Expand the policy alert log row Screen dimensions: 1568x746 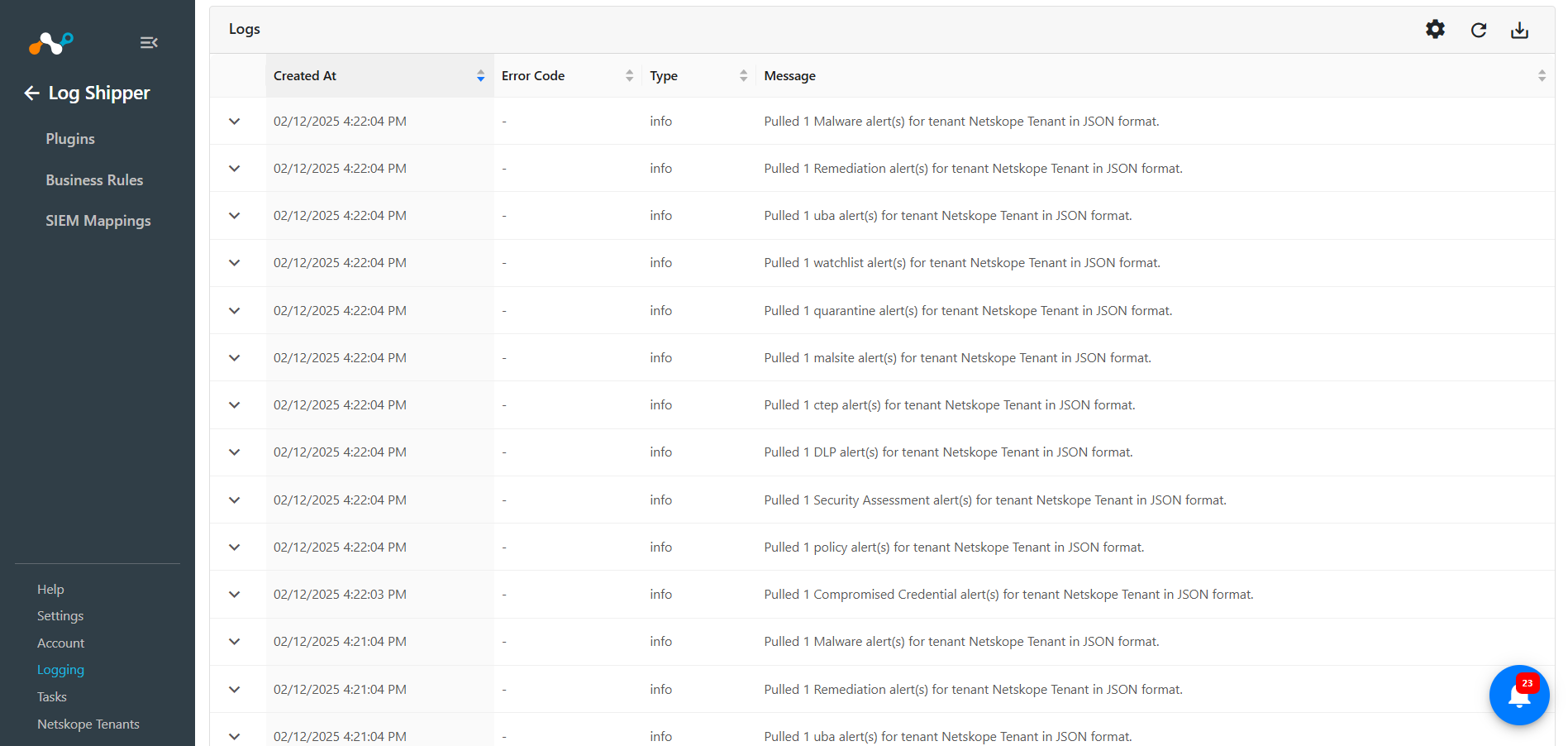pos(235,548)
